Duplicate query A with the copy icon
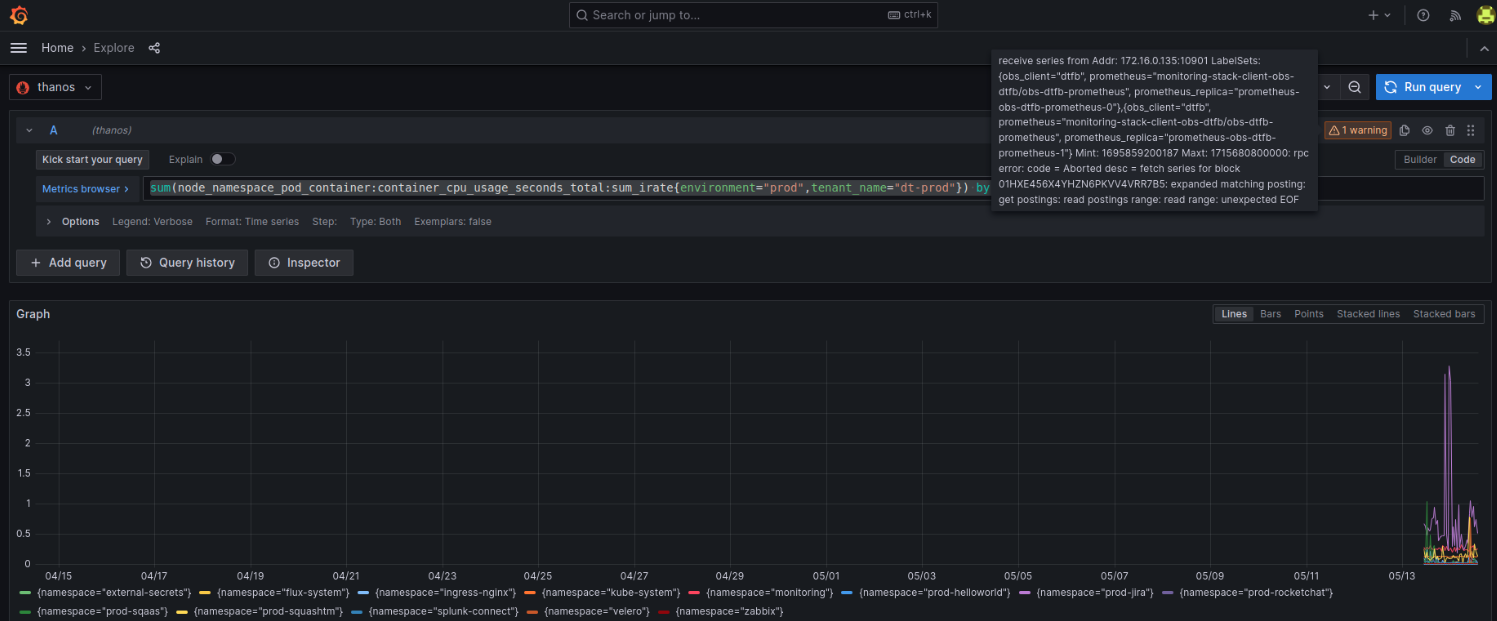The width and height of the screenshot is (1497, 621). click(1405, 130)
